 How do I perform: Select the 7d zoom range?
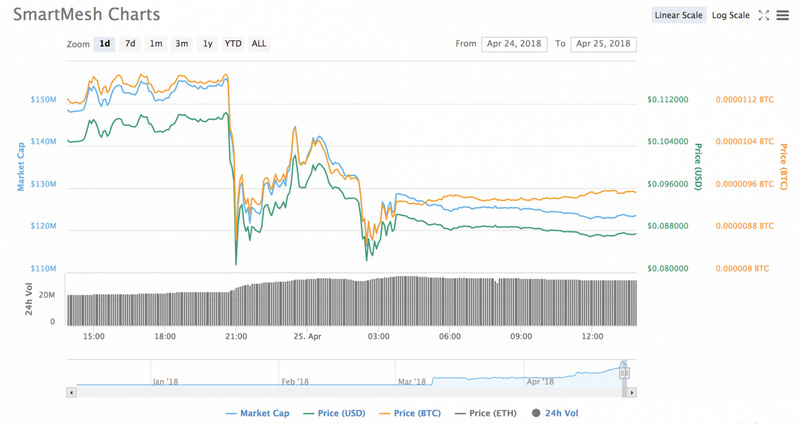[x=130, y=44]
